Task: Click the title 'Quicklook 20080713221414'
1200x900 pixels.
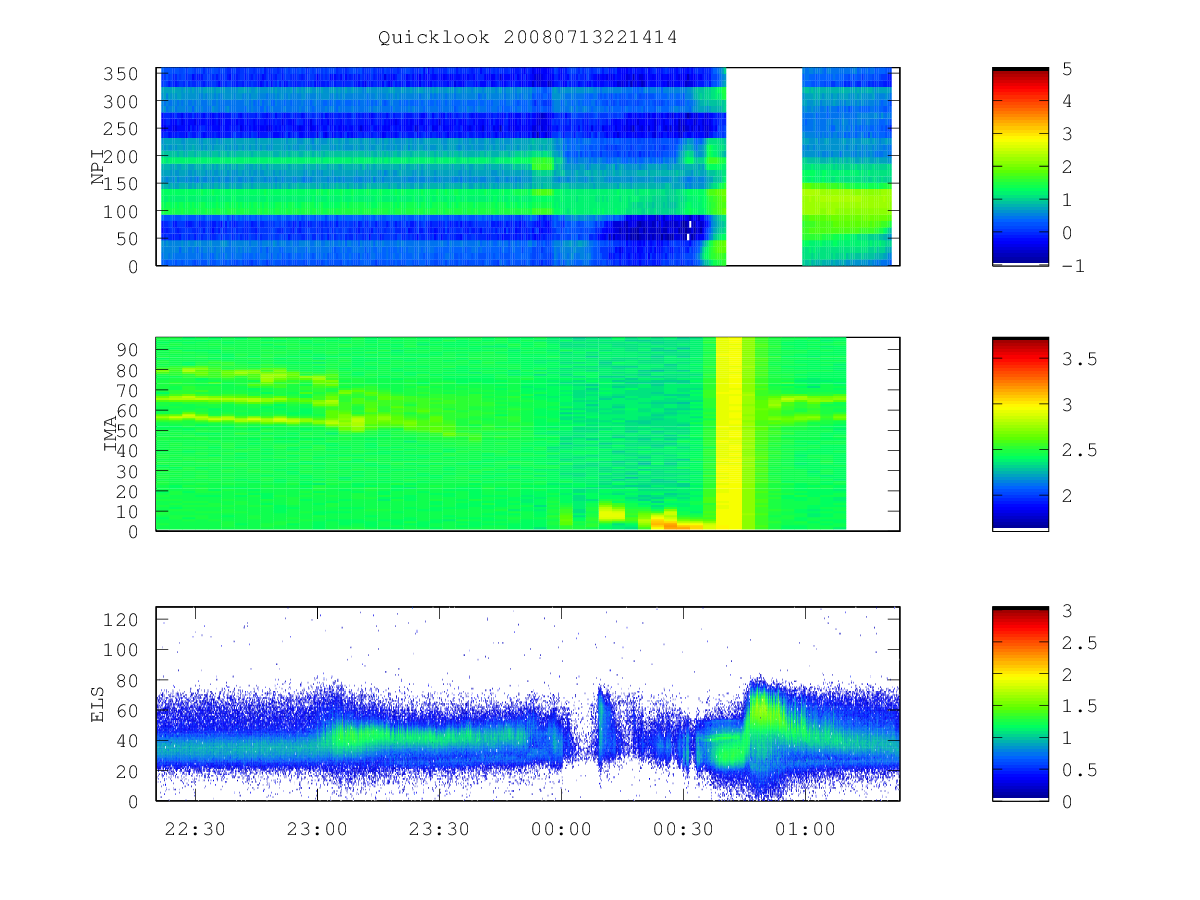Action: point(527,38)
